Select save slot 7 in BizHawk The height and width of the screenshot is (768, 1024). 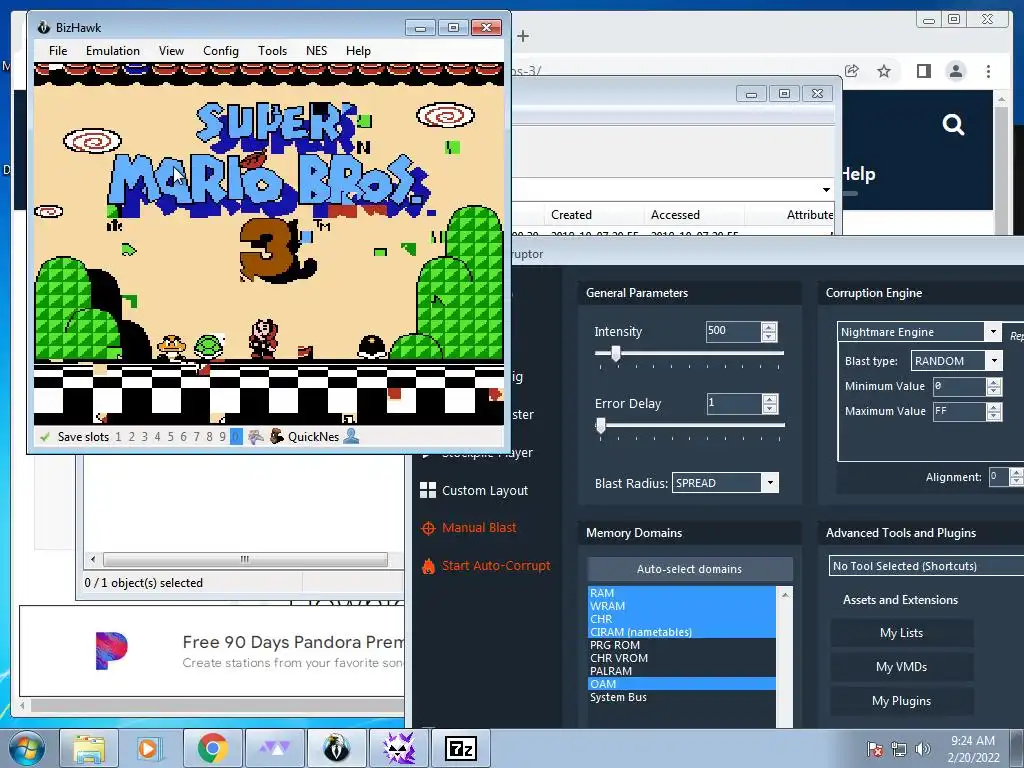pos(197,437)
